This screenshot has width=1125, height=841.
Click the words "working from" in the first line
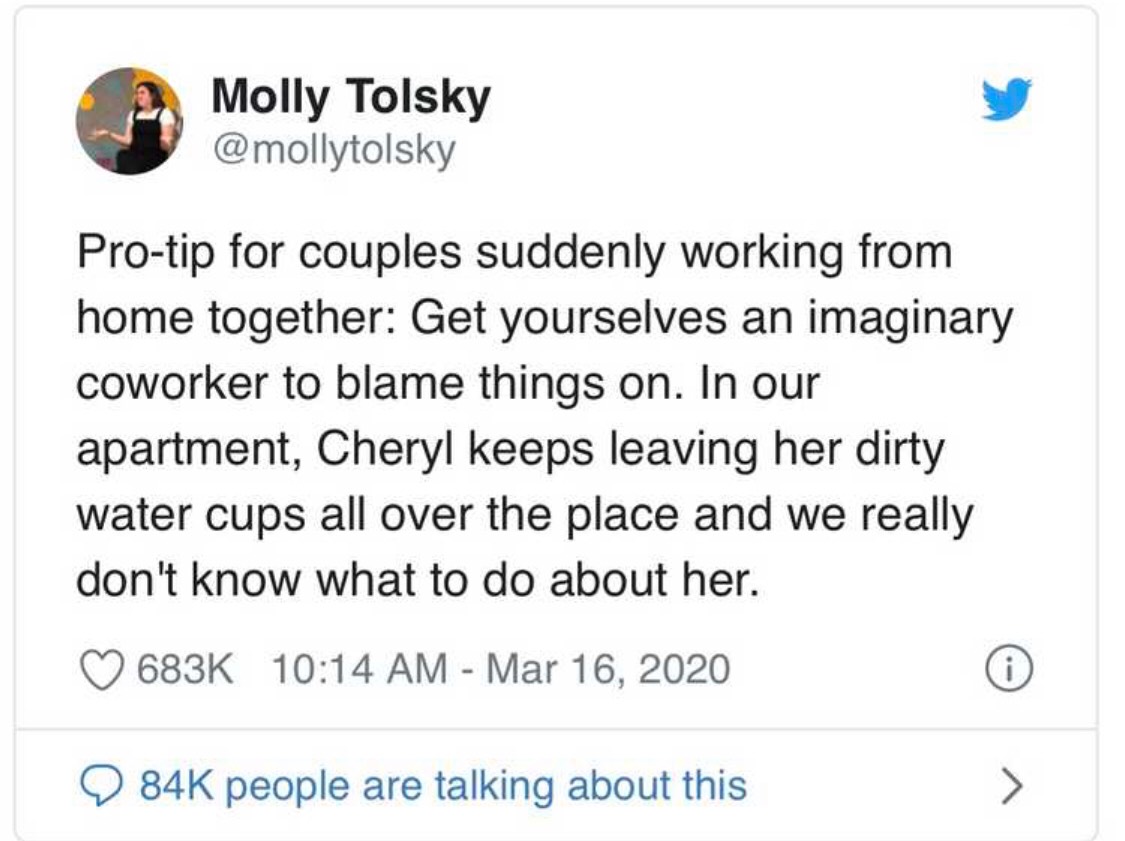click(816, 253)
